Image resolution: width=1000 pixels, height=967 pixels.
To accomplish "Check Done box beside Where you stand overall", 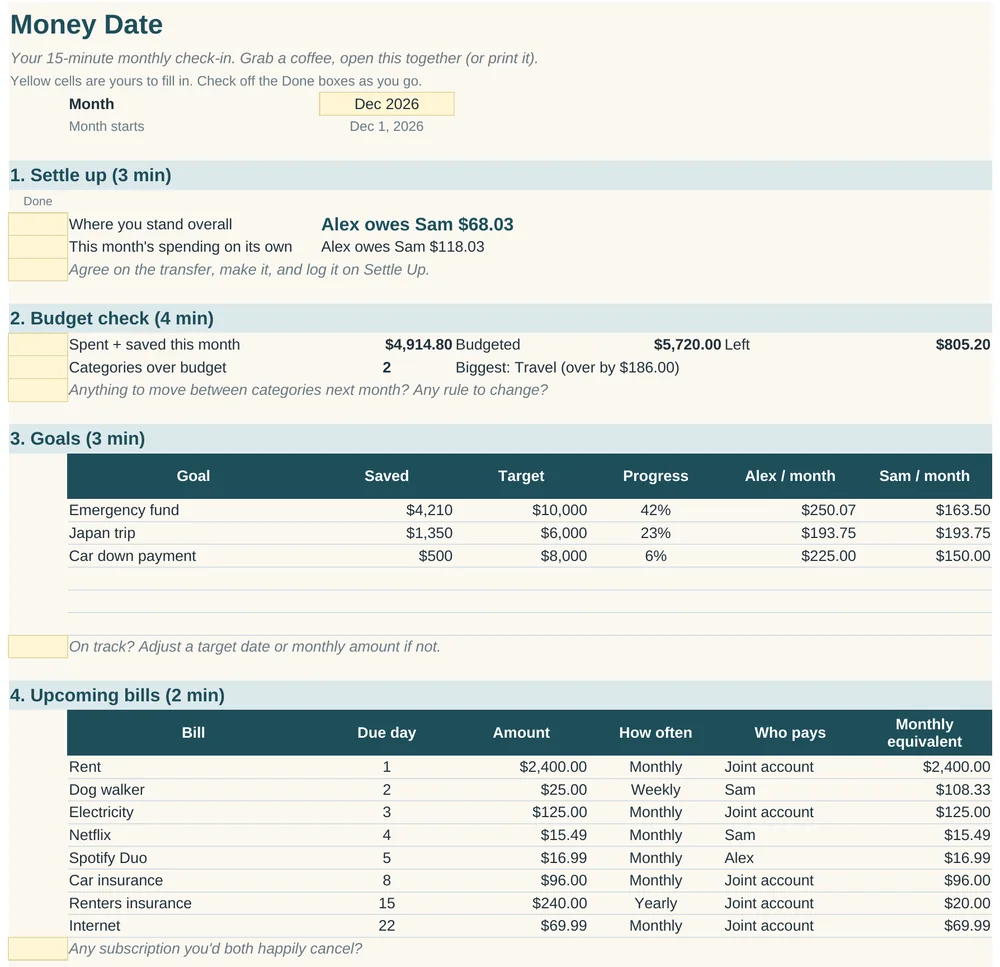I will point(38,225).
